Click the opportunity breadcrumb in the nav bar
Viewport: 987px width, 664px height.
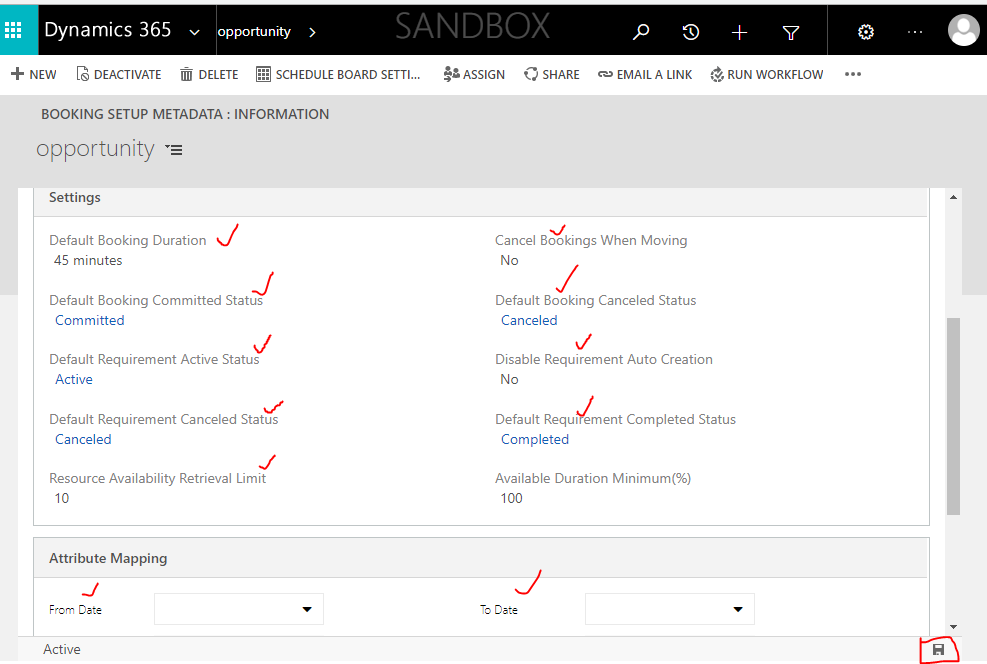[x=254, y=31]
